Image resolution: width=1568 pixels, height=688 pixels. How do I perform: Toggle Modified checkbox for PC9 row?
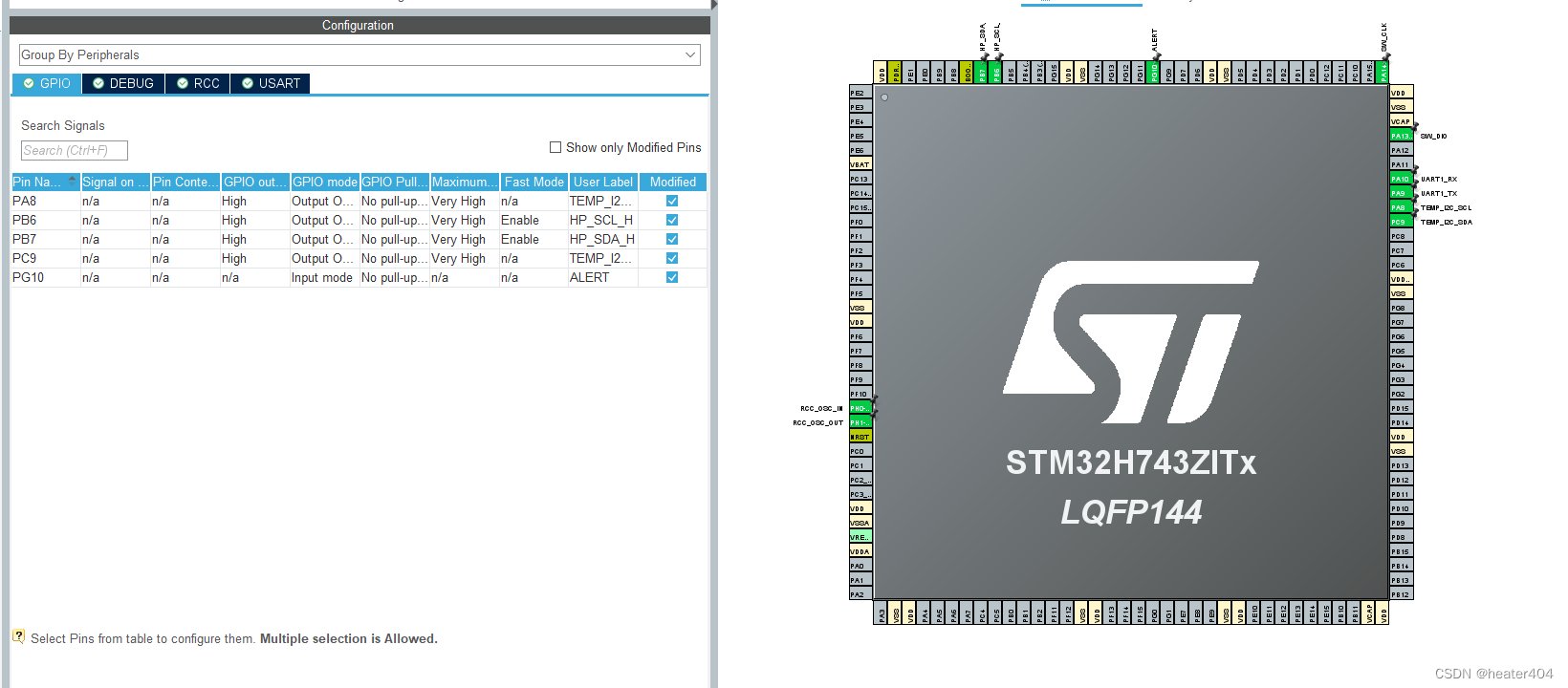point(672,258)
